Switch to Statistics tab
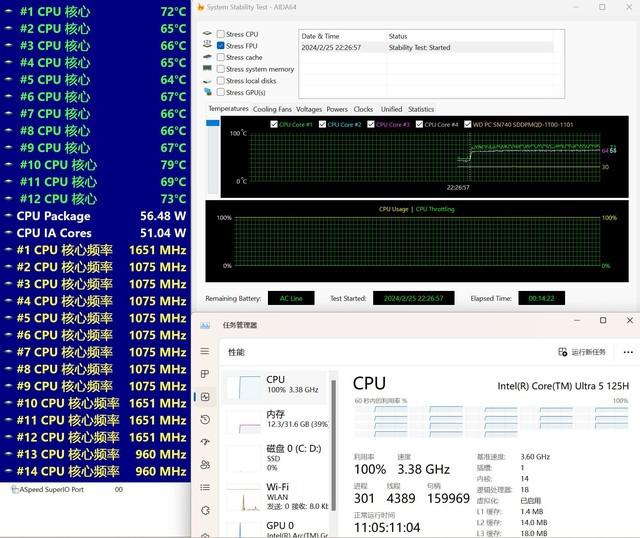The width and height of the screenshot is (640, 538). [421, 109]
